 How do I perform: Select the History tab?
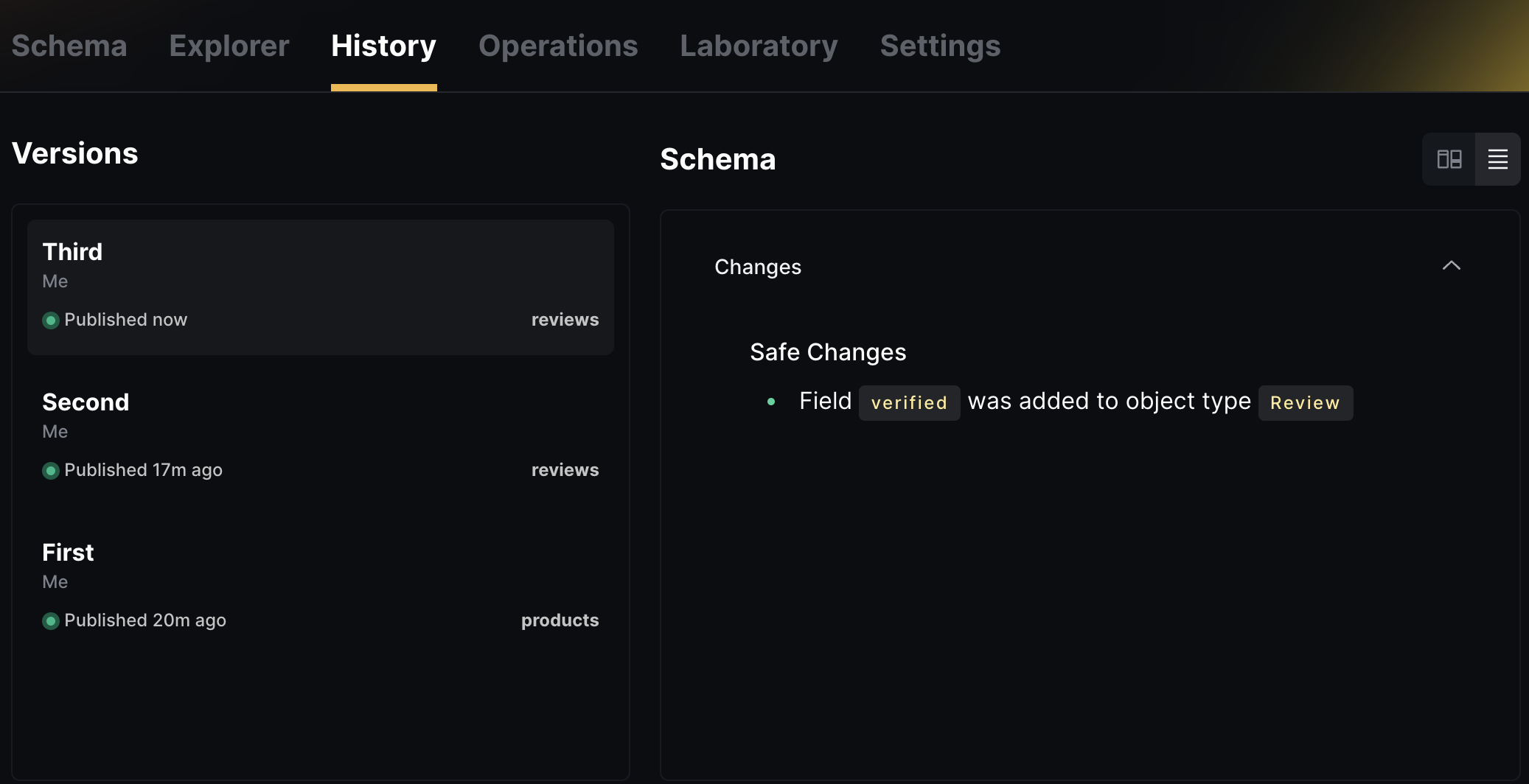click(x=383, y=46)
